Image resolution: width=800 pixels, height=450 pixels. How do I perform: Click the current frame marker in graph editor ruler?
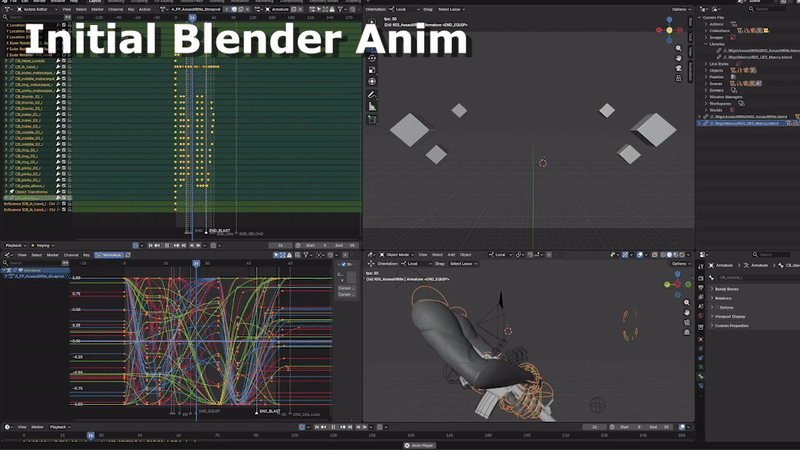(196, 263)
